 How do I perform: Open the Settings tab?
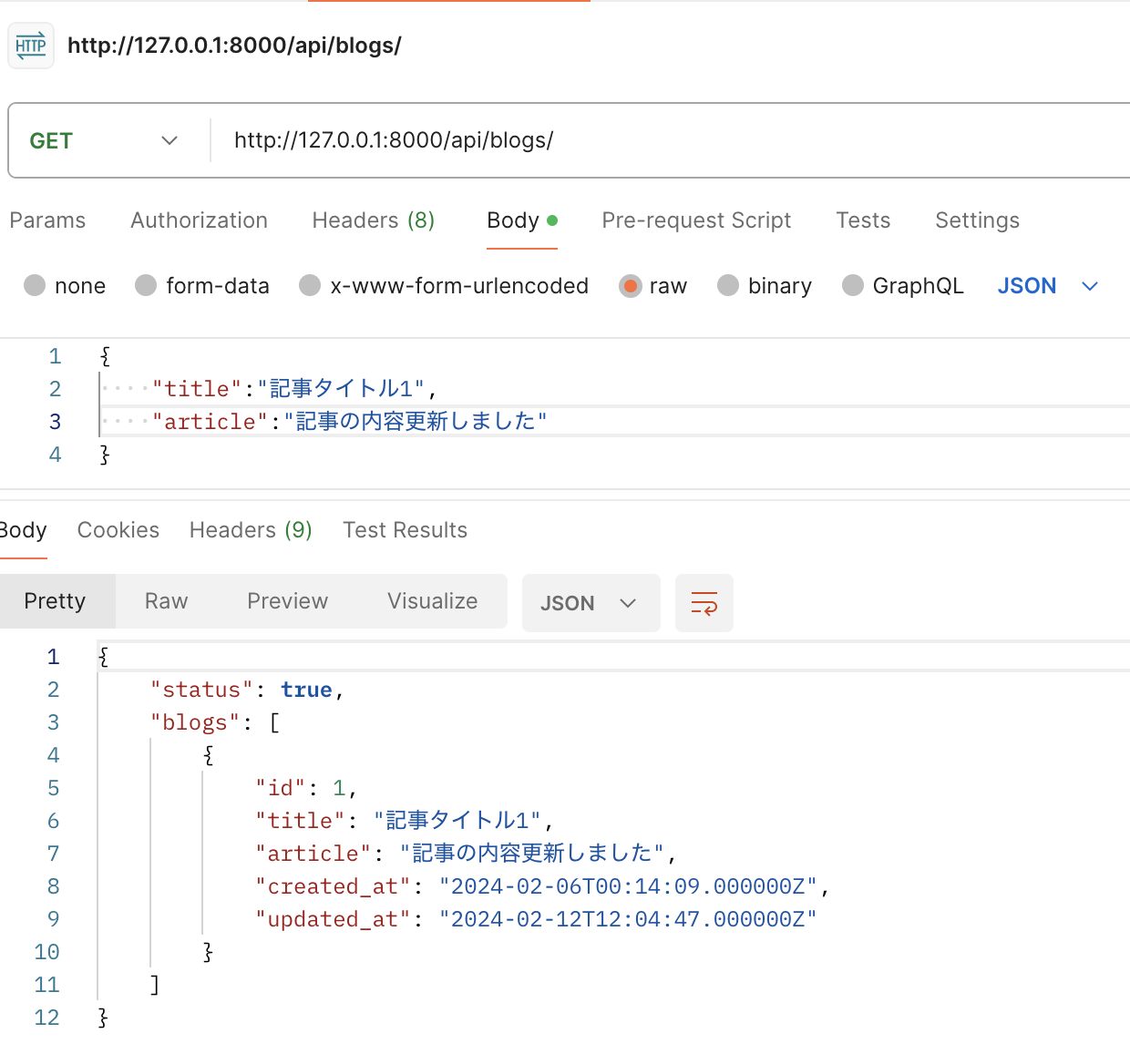(977, 220)
